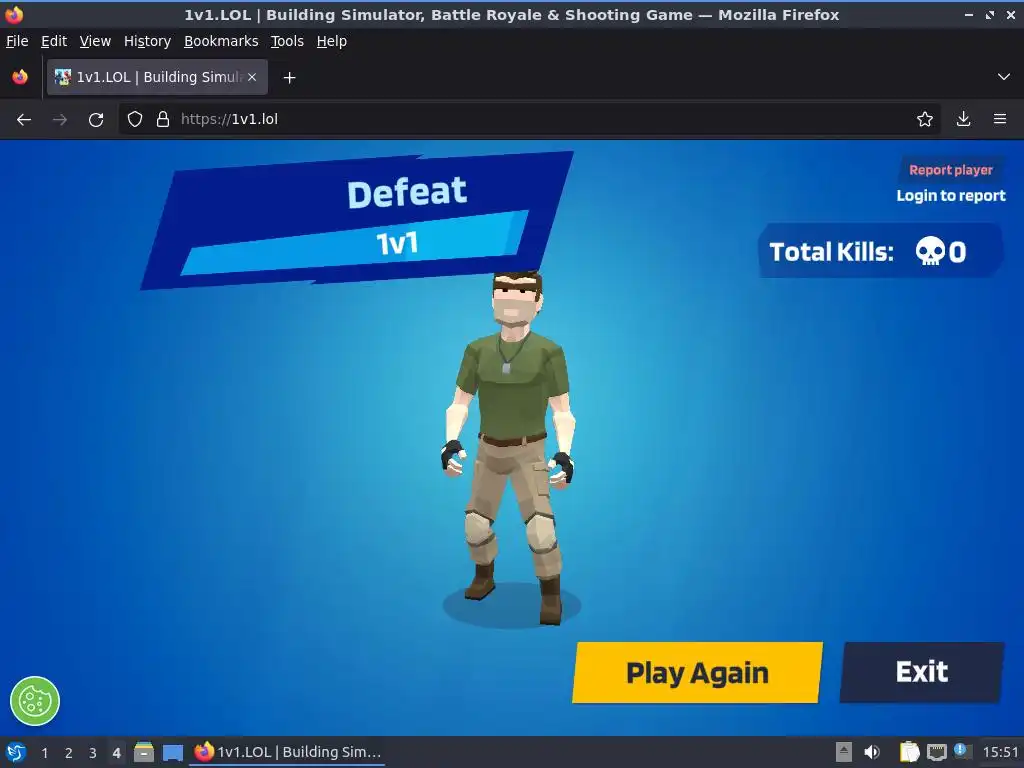Screen dimensions: 1024x768
Task: Click the Defeat banner title
Action: [407, 193]
